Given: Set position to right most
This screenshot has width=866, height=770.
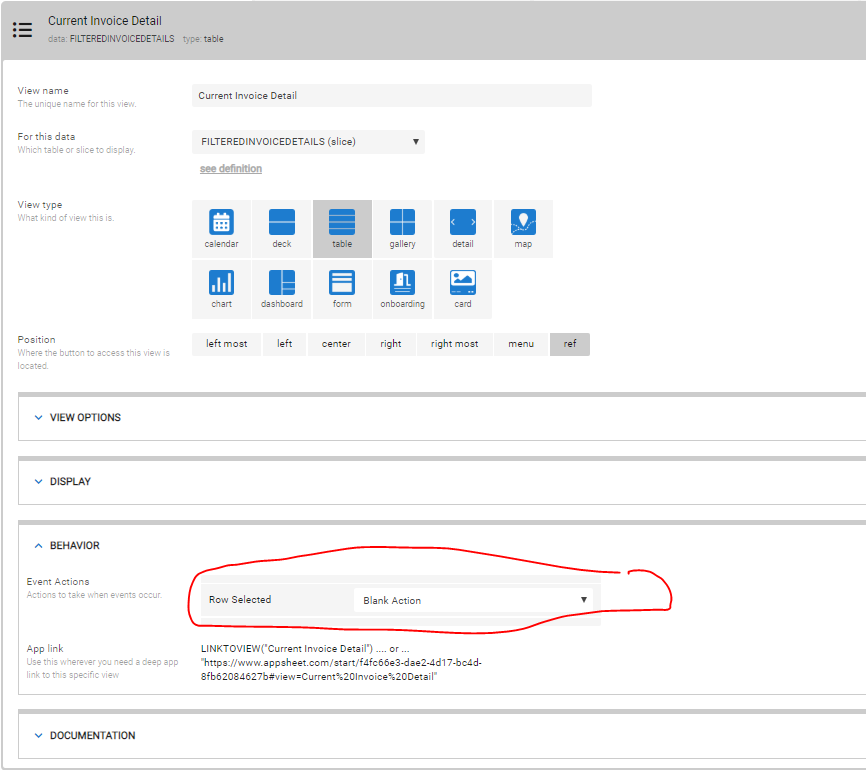Looking at the screenshot, I should tap(455, 344).
